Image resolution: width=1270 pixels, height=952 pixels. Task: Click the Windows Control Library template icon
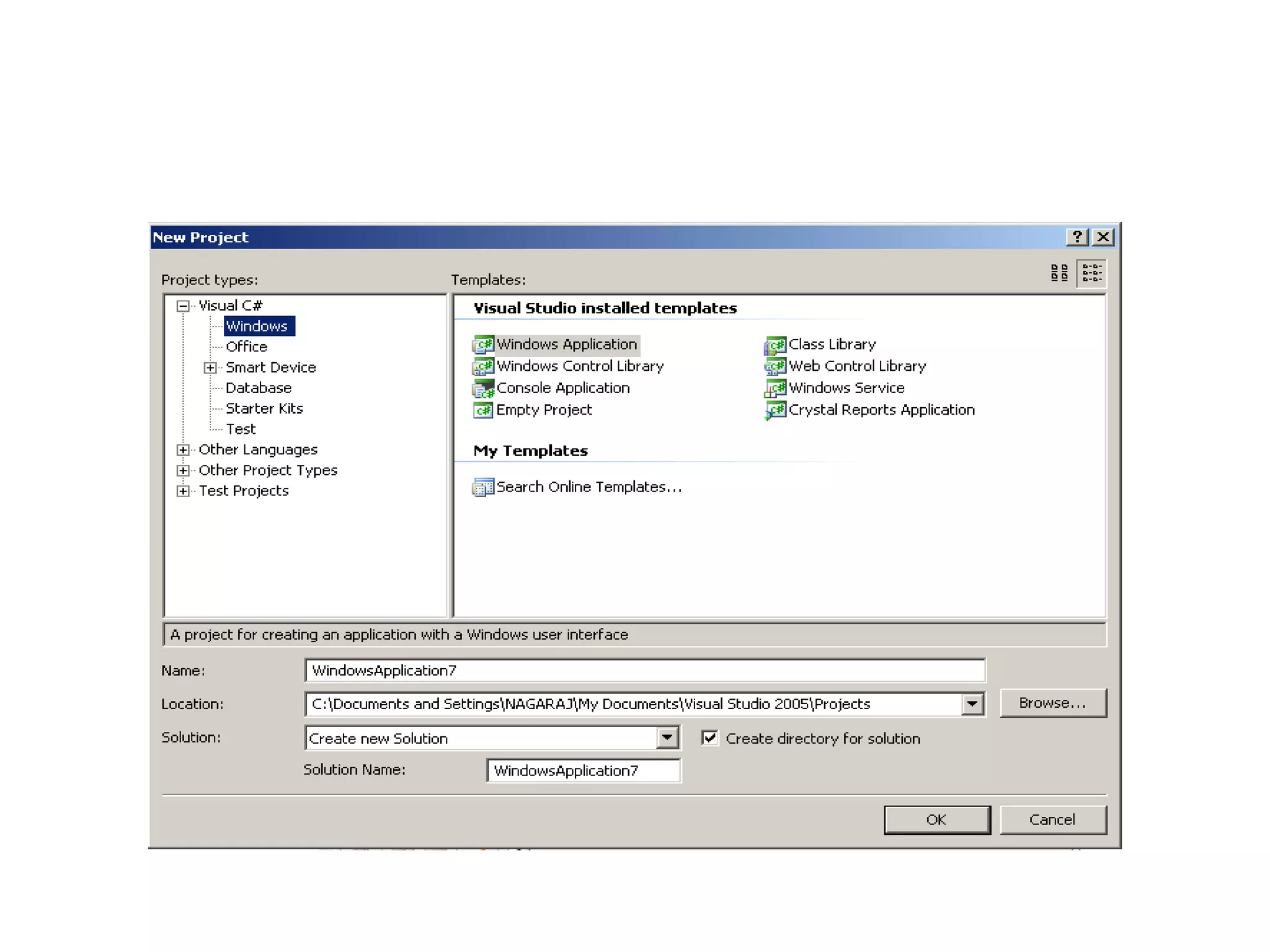[x=483, y=366]
